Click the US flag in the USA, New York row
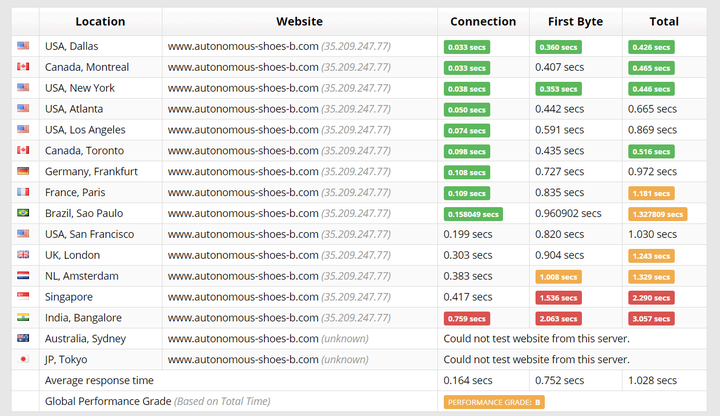Viewport: 720px width, 416px height. tap(23, 87)
